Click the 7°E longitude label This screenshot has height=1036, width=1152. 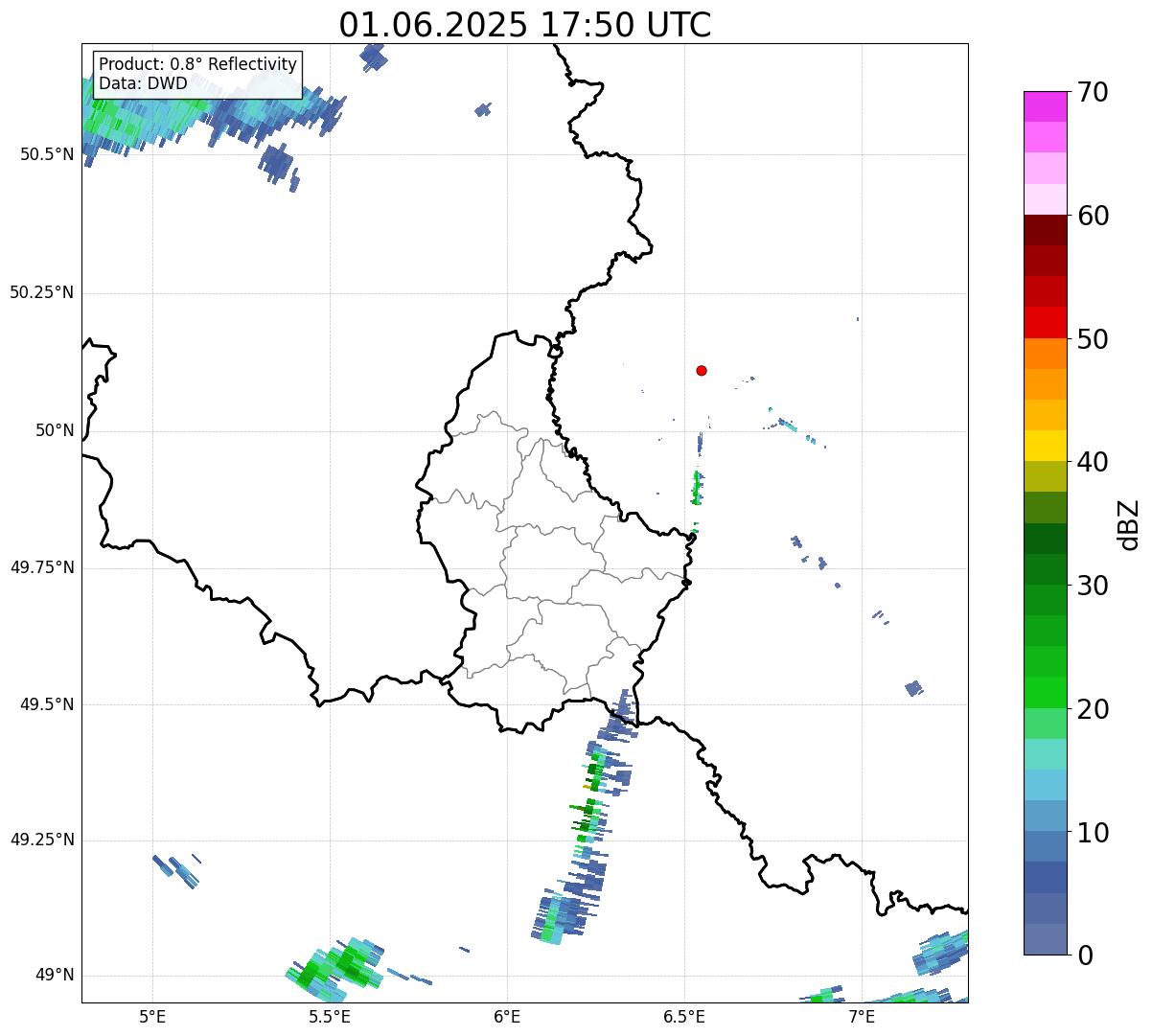tap(862, 1016)
